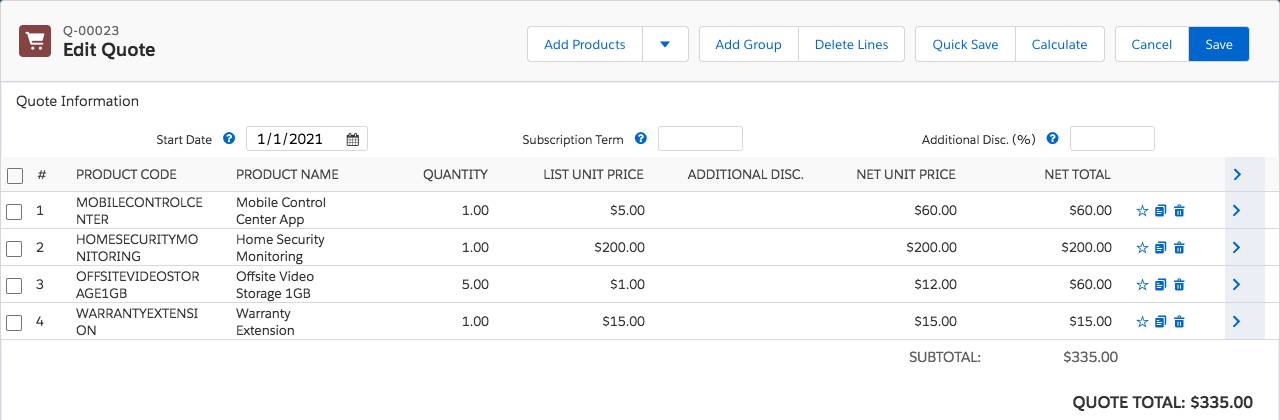This screenshot has width=1280, height=420.
Task: Delete the Warranty Extension line
Action: (x=1179, y=322)
